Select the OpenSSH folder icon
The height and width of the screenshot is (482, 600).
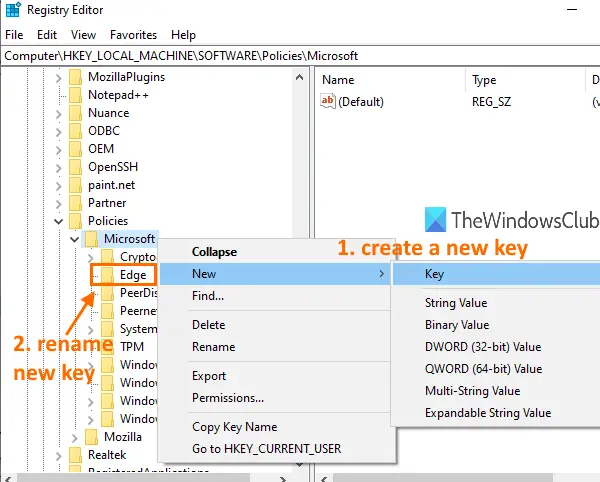(75, 167)
